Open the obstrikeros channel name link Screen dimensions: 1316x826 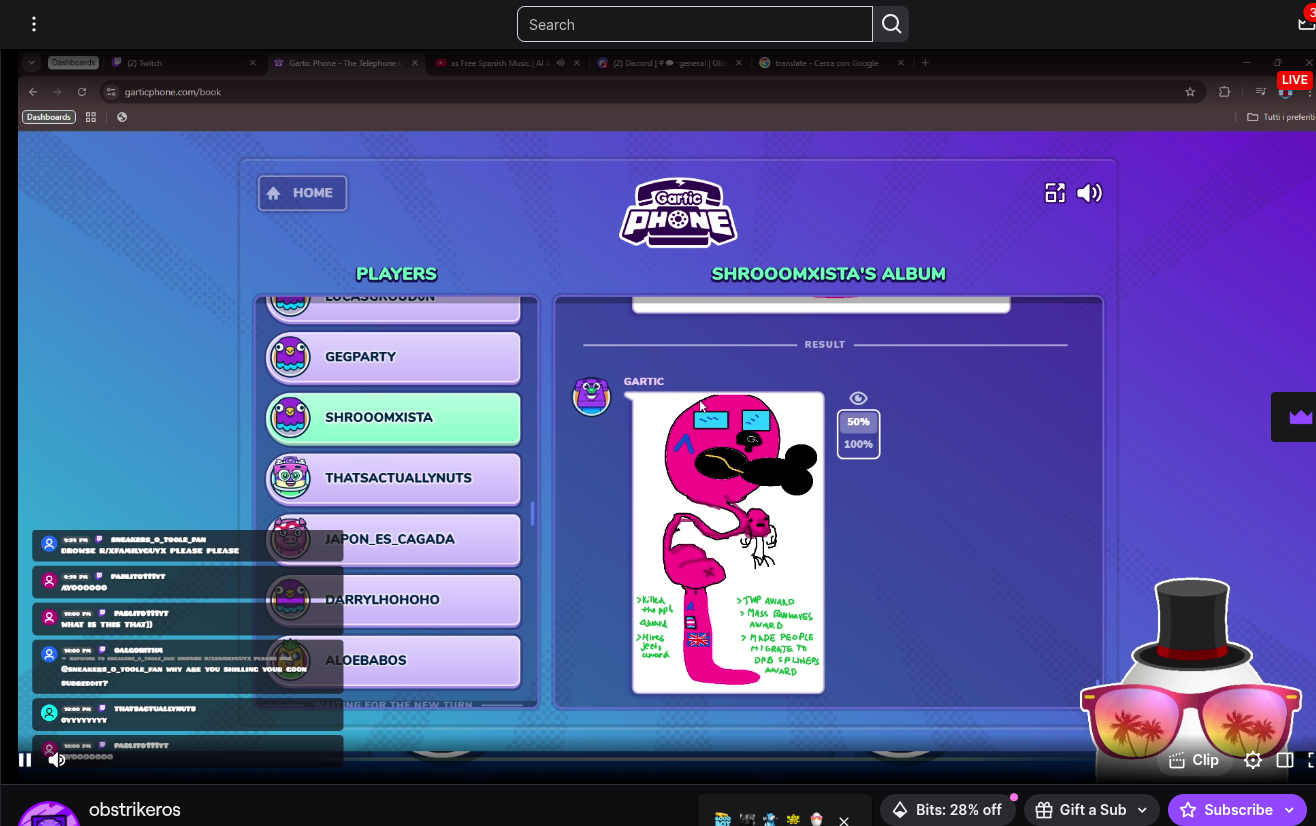tap(135, 810)
